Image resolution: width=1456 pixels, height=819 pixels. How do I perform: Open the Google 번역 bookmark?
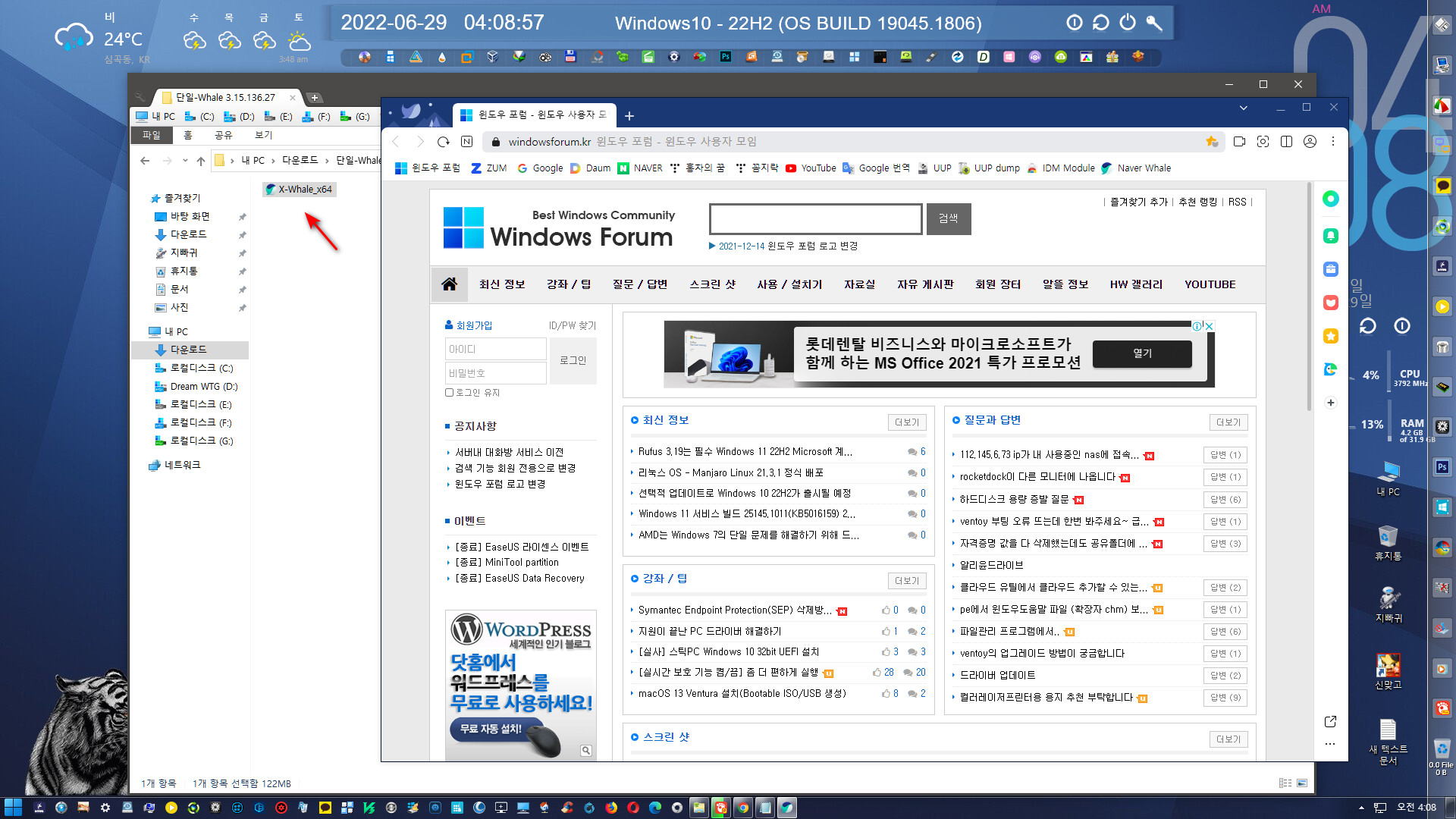pos(876,168)
